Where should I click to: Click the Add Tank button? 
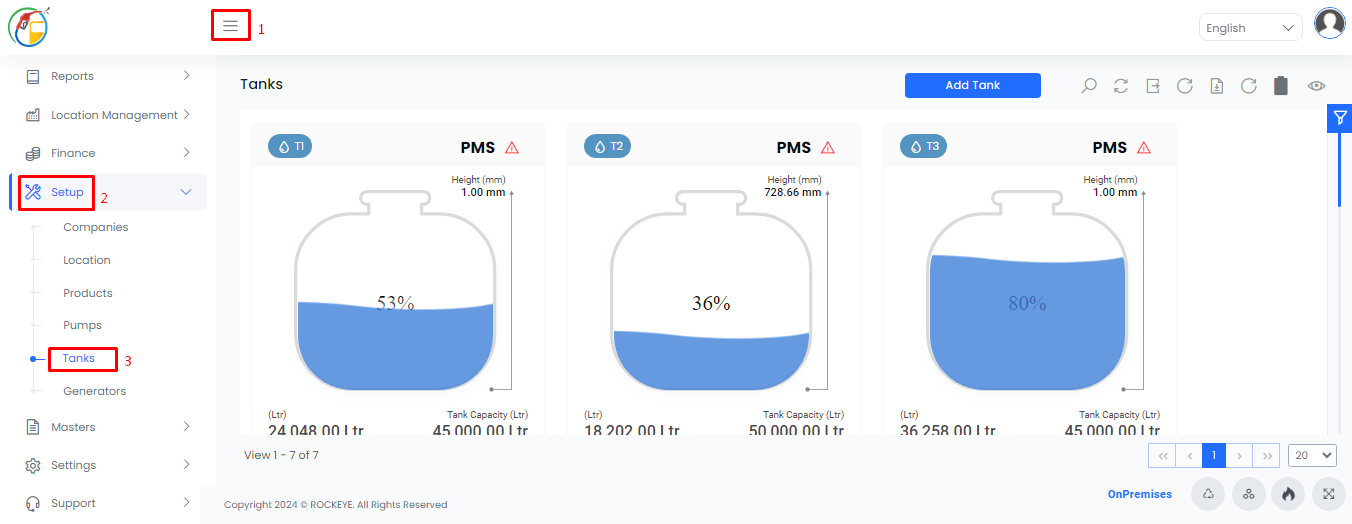(x=973, y=85)
